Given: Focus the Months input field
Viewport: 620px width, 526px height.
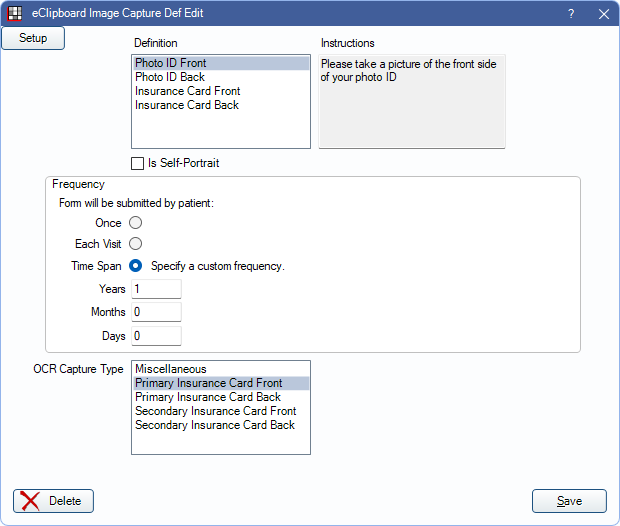Looking at the screenshot, I should (156, 312).
